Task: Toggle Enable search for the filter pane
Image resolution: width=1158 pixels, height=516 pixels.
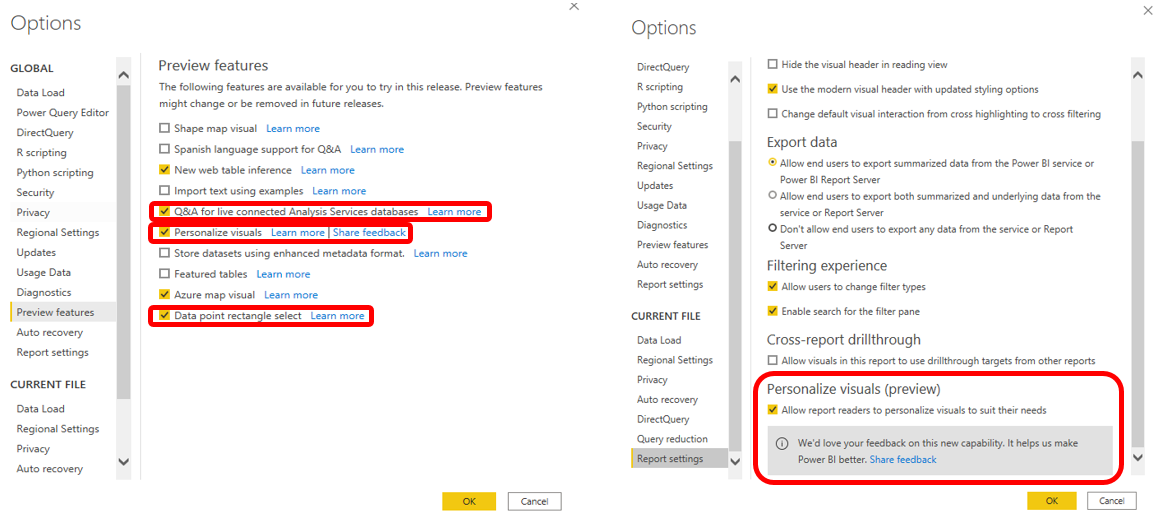Action: pos(773,312)
